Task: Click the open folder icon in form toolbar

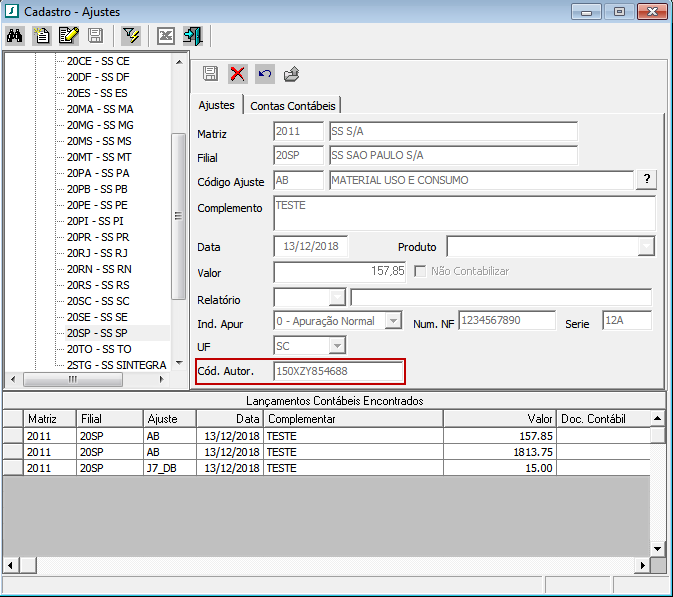Action: (x=291, y=73)
